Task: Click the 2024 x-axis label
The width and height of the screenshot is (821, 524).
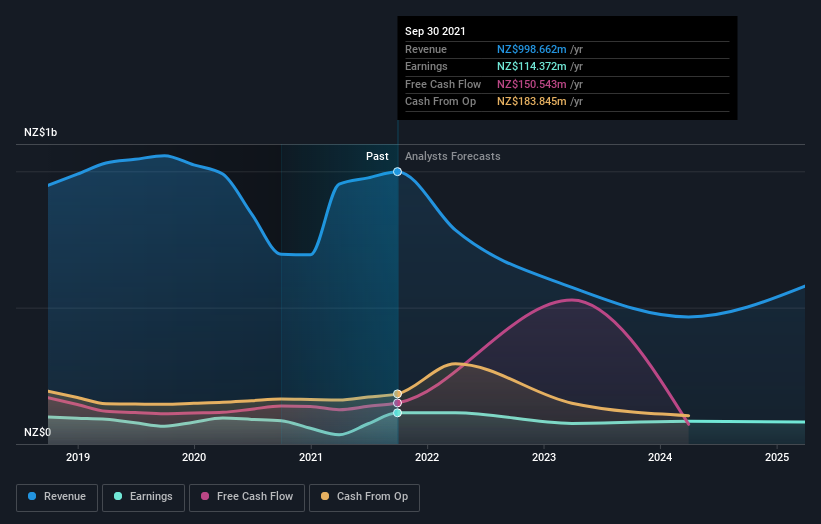Action: (x=660, y=457)
